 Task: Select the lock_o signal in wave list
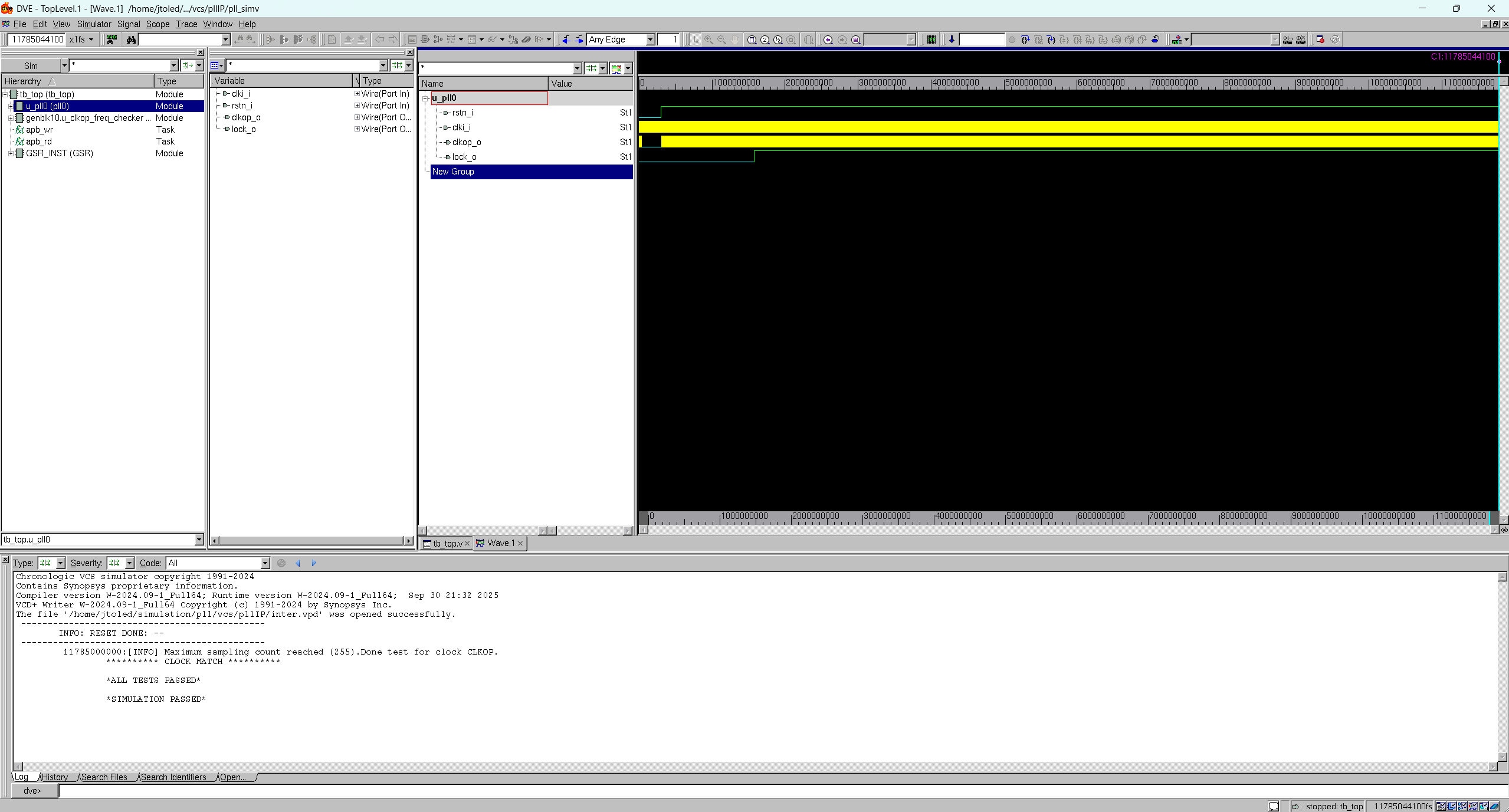click(464, 157)
